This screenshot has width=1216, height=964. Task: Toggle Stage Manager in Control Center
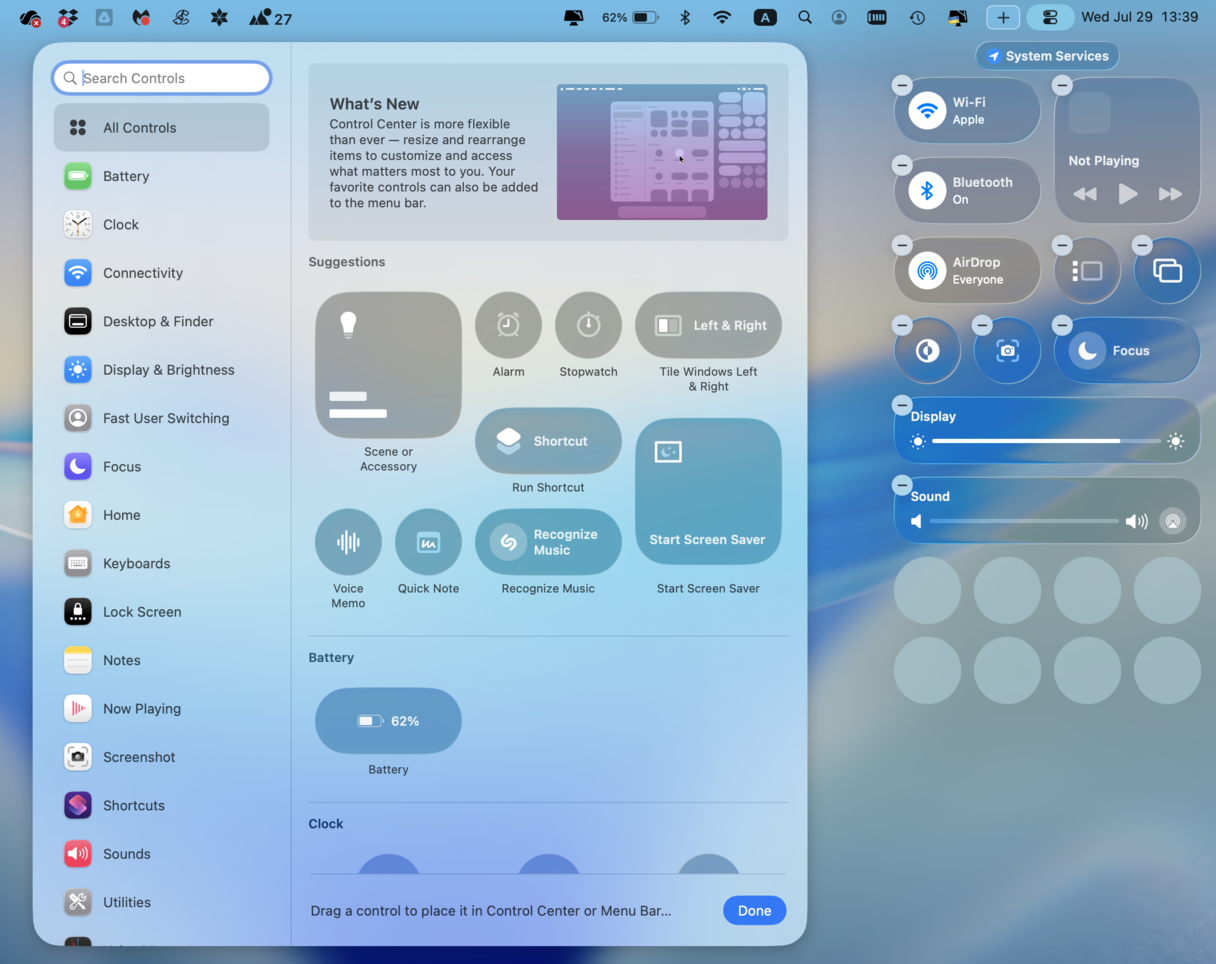click(1087, 270)
